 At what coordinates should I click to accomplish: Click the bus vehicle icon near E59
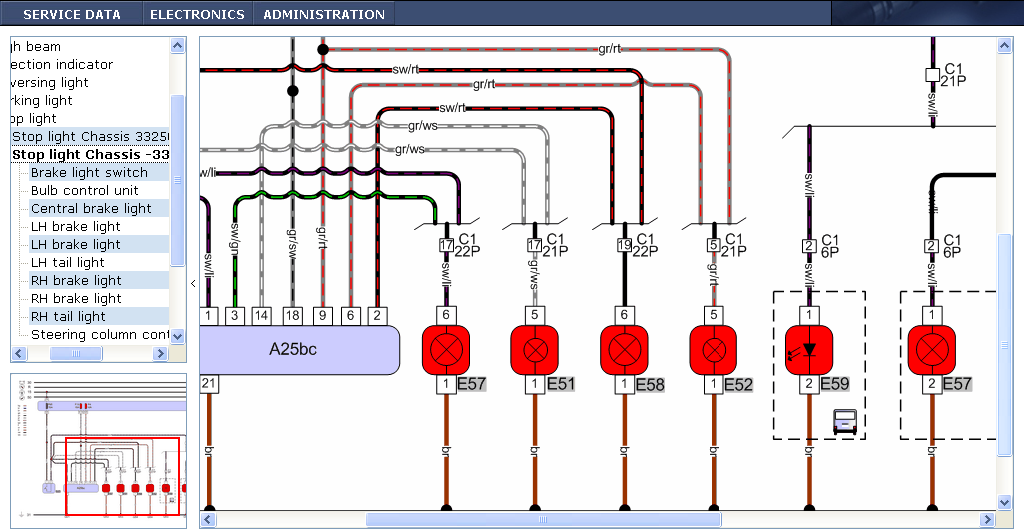click(x=844, y=421)
